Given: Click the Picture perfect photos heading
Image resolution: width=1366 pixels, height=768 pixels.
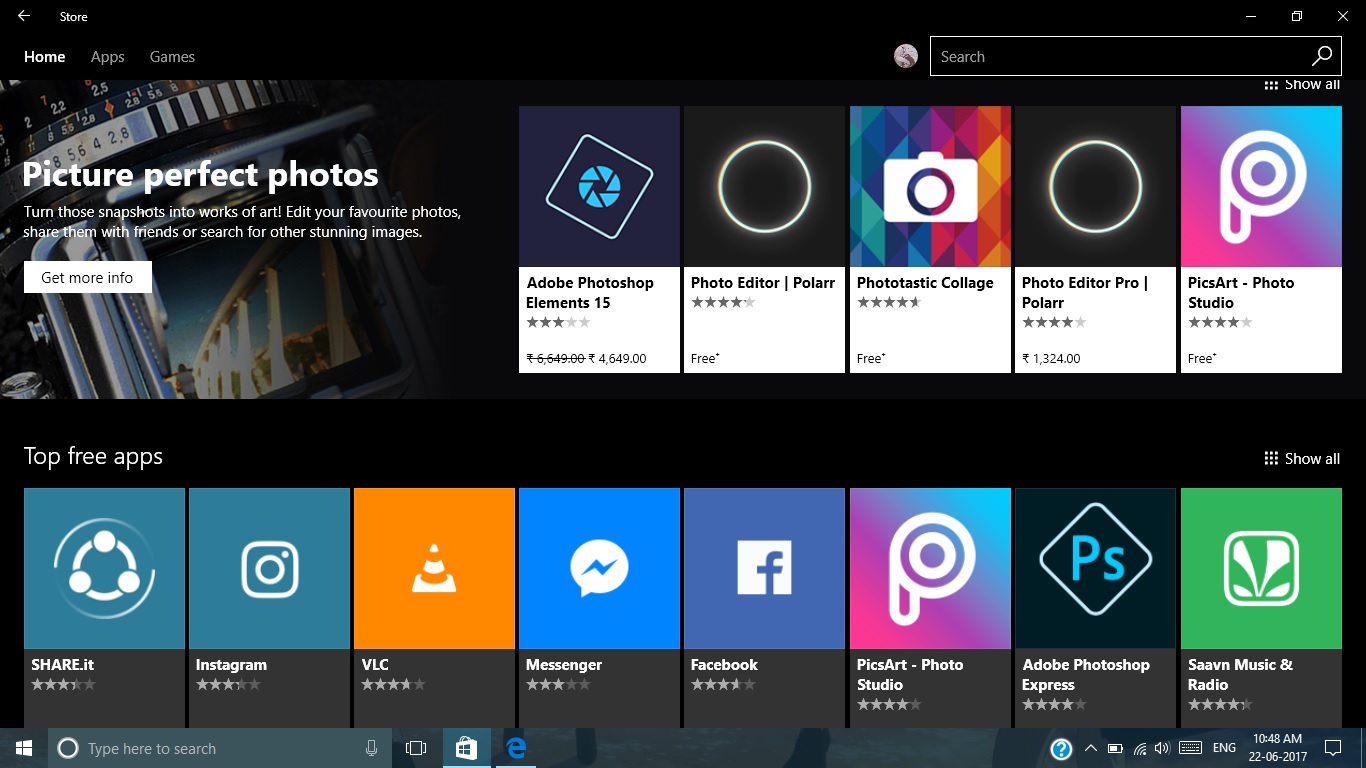Looking at the screenshot, I should (x=200, y=175).
